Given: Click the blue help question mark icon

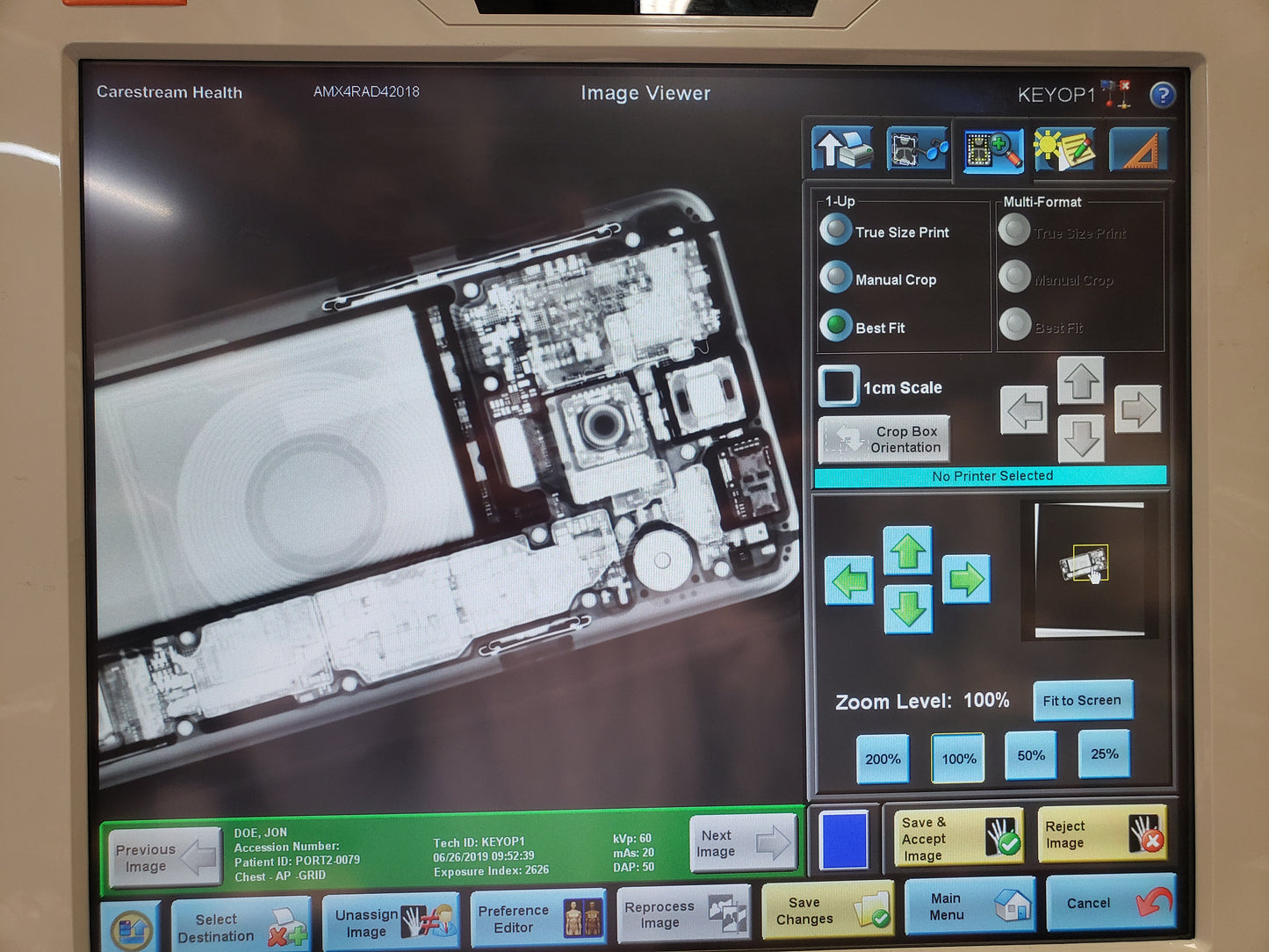Looking at the screenshot, I should click(x=1162, y=95).
